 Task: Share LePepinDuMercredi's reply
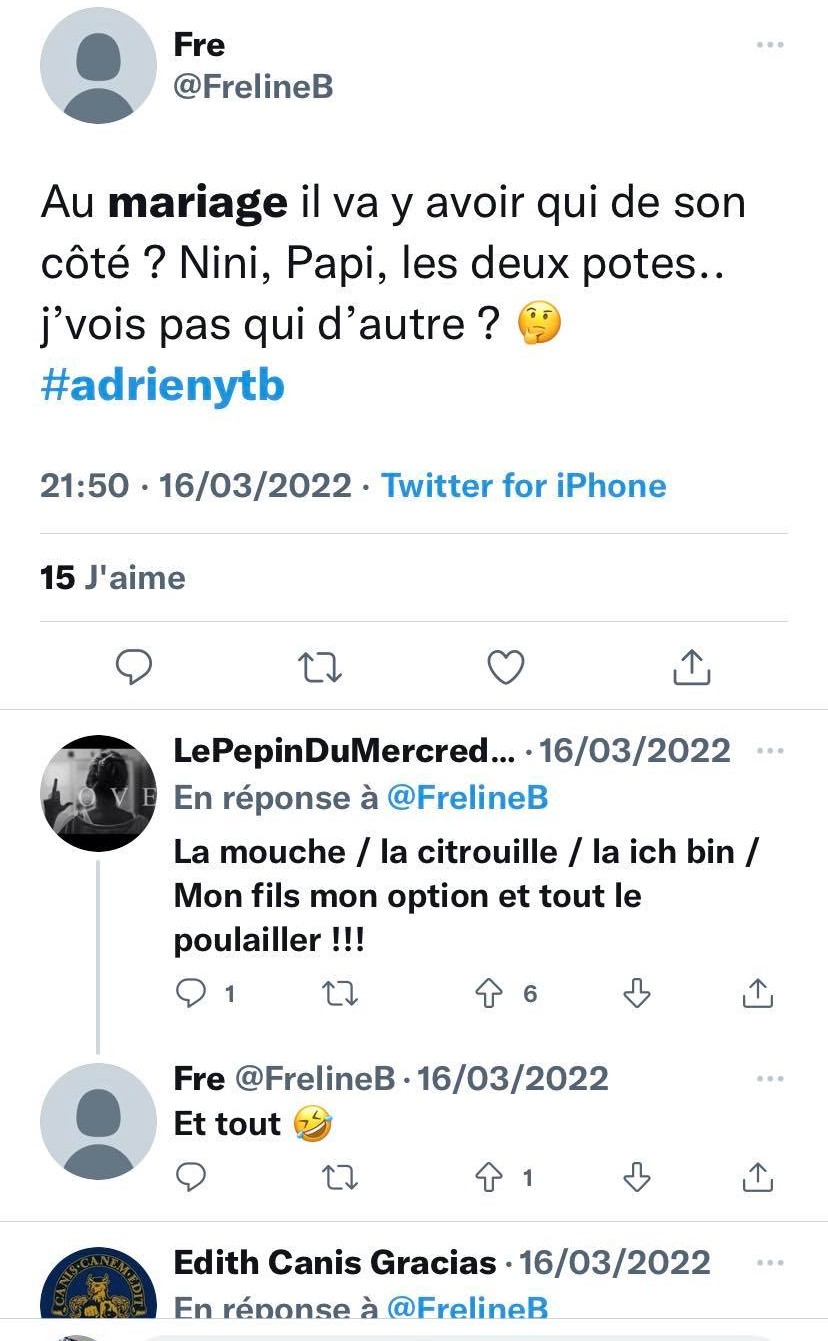tap(758, 993)
